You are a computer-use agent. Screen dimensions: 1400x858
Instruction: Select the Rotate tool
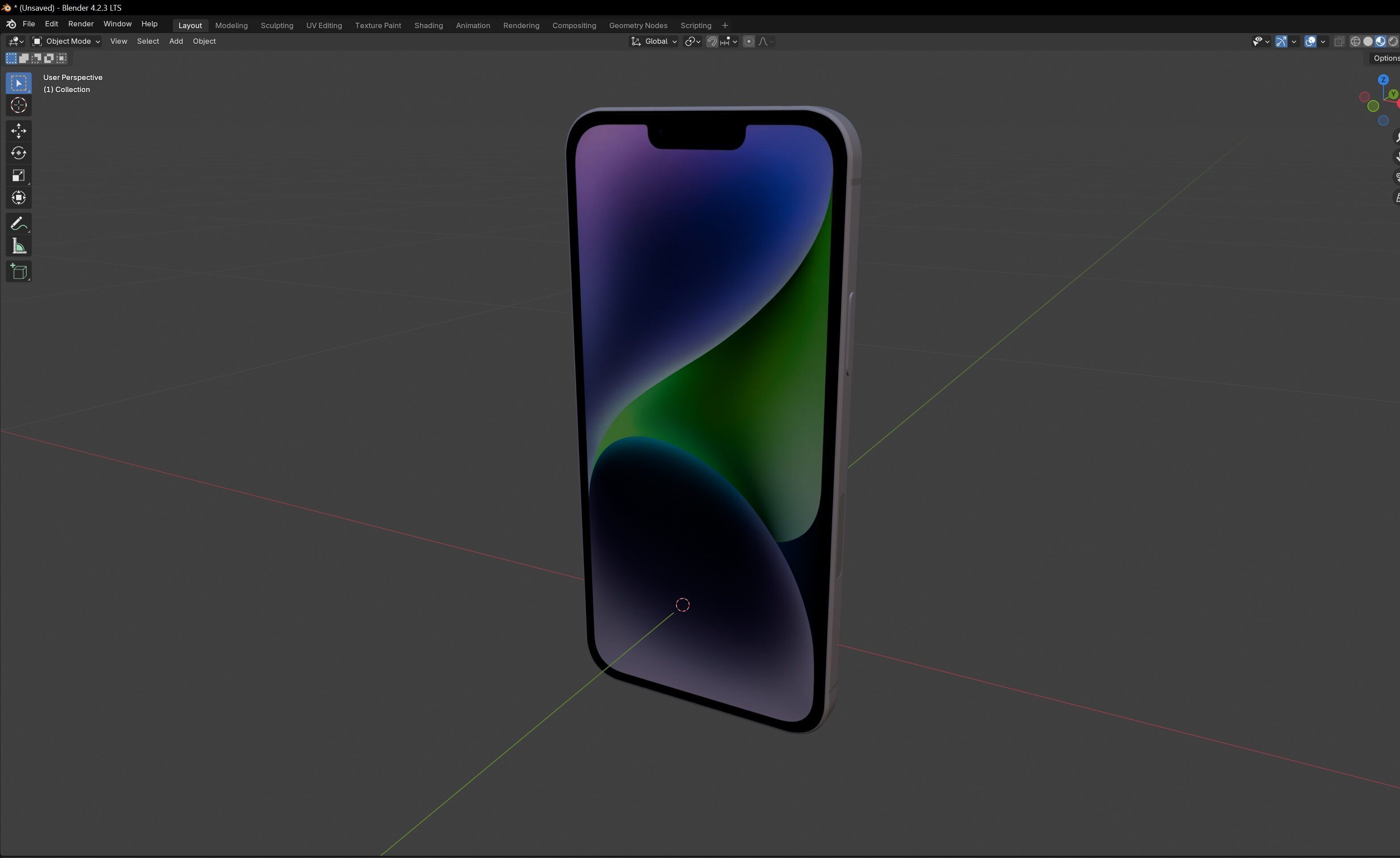[19, 153]
